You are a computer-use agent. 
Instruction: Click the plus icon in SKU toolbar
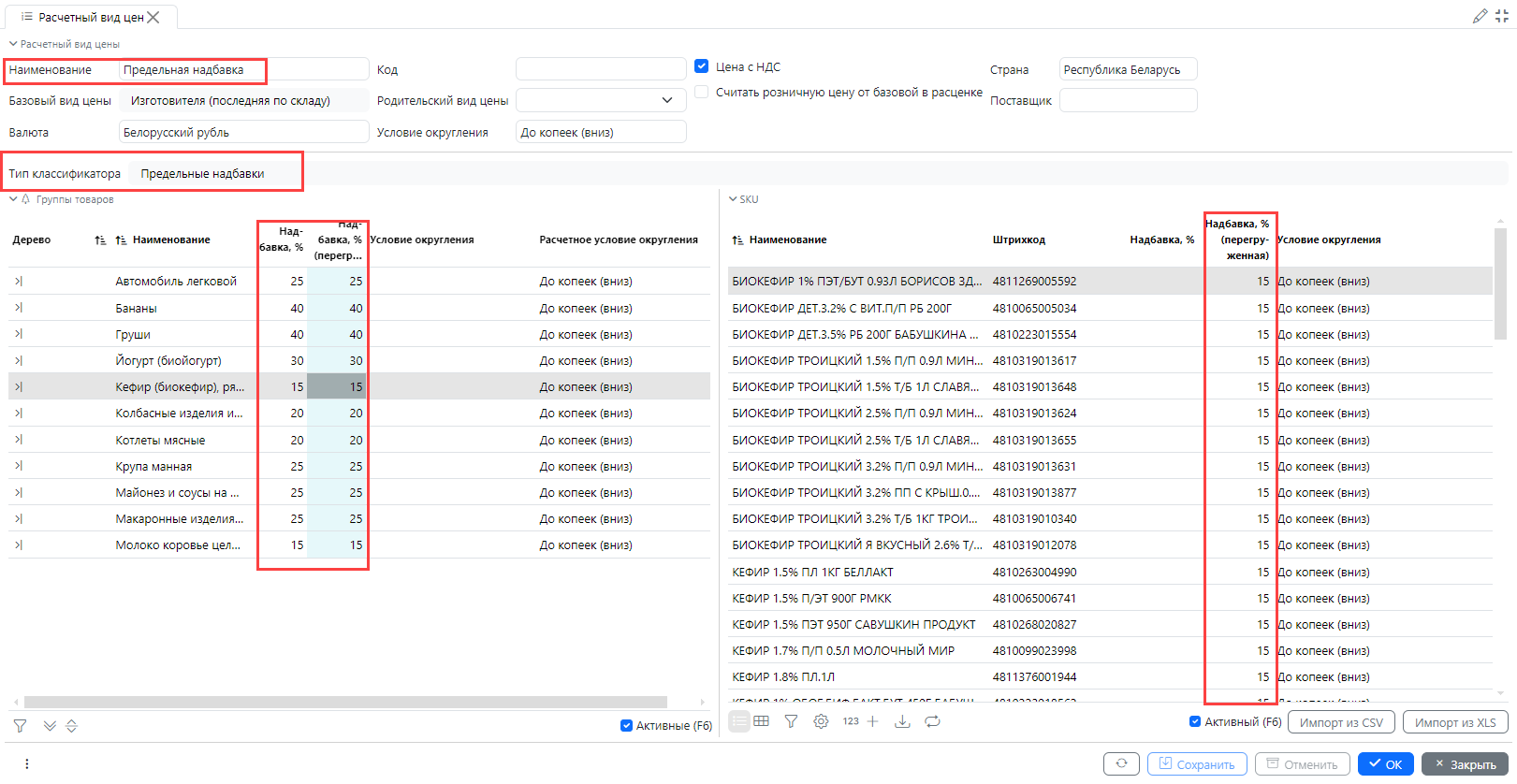tap(873, 721)
